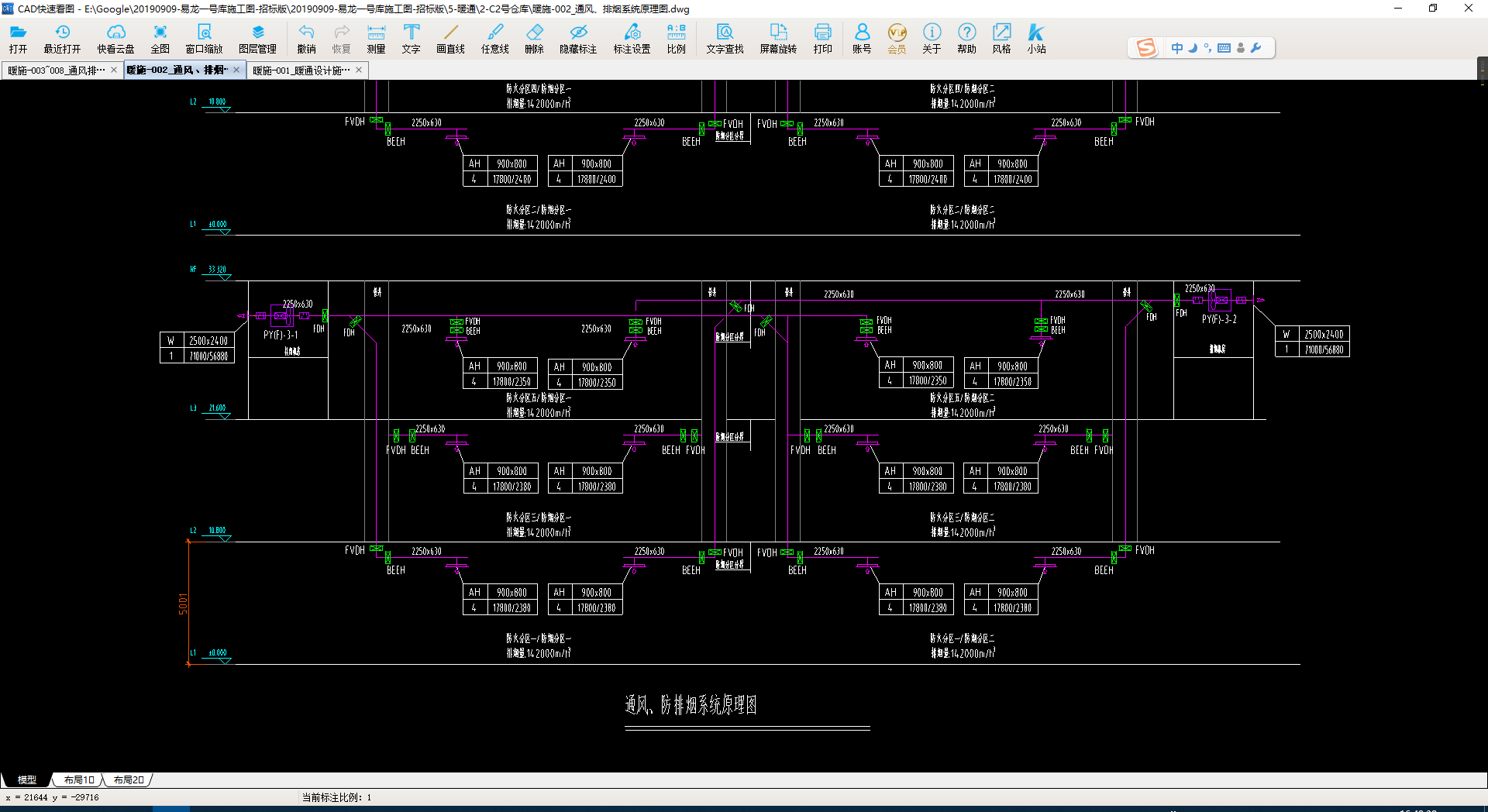
Task: Select the 测量 measure tool
Action: pyautogui.click(x=376, y=38)
